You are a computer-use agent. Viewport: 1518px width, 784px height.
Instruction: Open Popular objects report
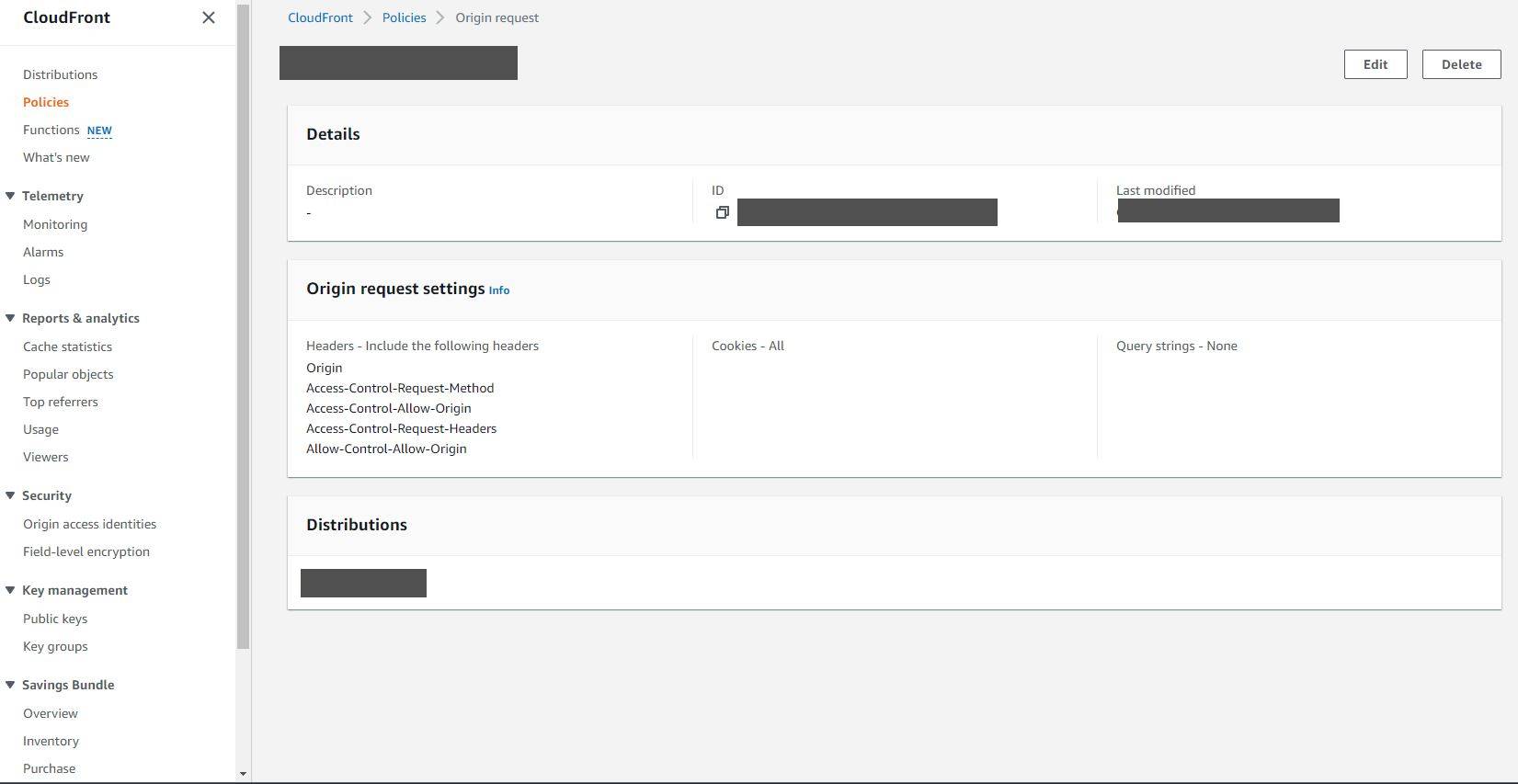point(68,374)
